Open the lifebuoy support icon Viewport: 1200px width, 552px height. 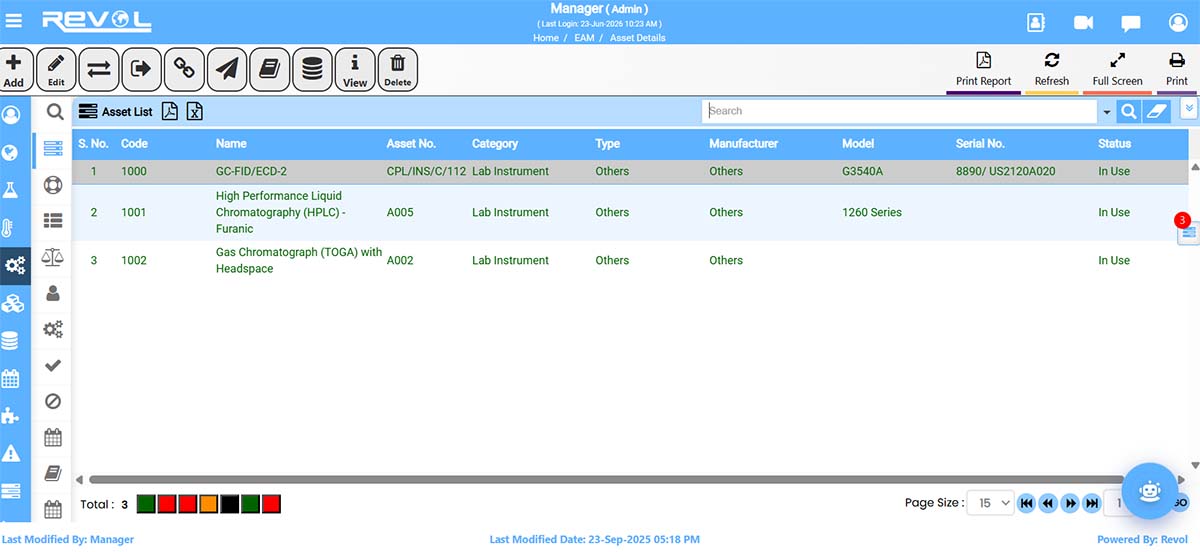[53, 185]
